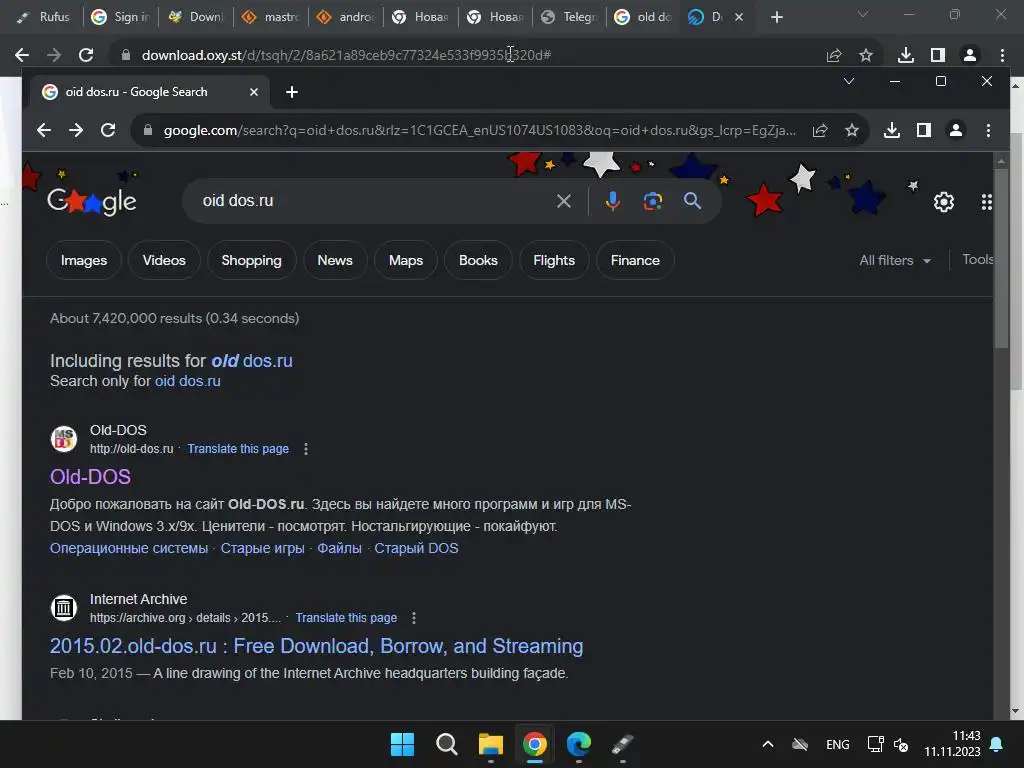This screenshot has height=768, width=1024.
Task: Open 'Операционные системы' sitelink
Action: 129,548
